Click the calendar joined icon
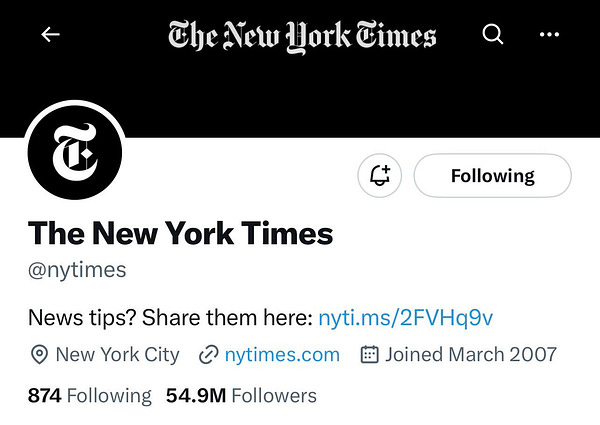This screenshot has height=425, width=600. tap(369, 354)
